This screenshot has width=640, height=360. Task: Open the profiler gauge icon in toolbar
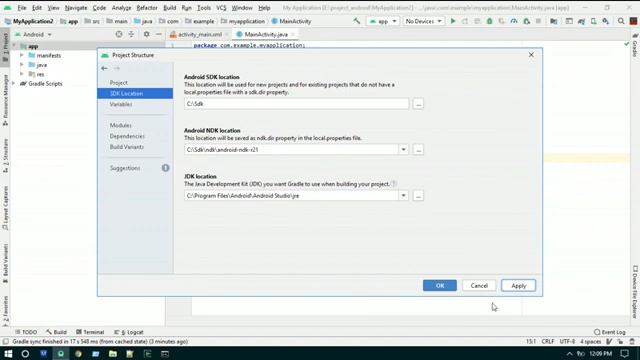point(514,21)
